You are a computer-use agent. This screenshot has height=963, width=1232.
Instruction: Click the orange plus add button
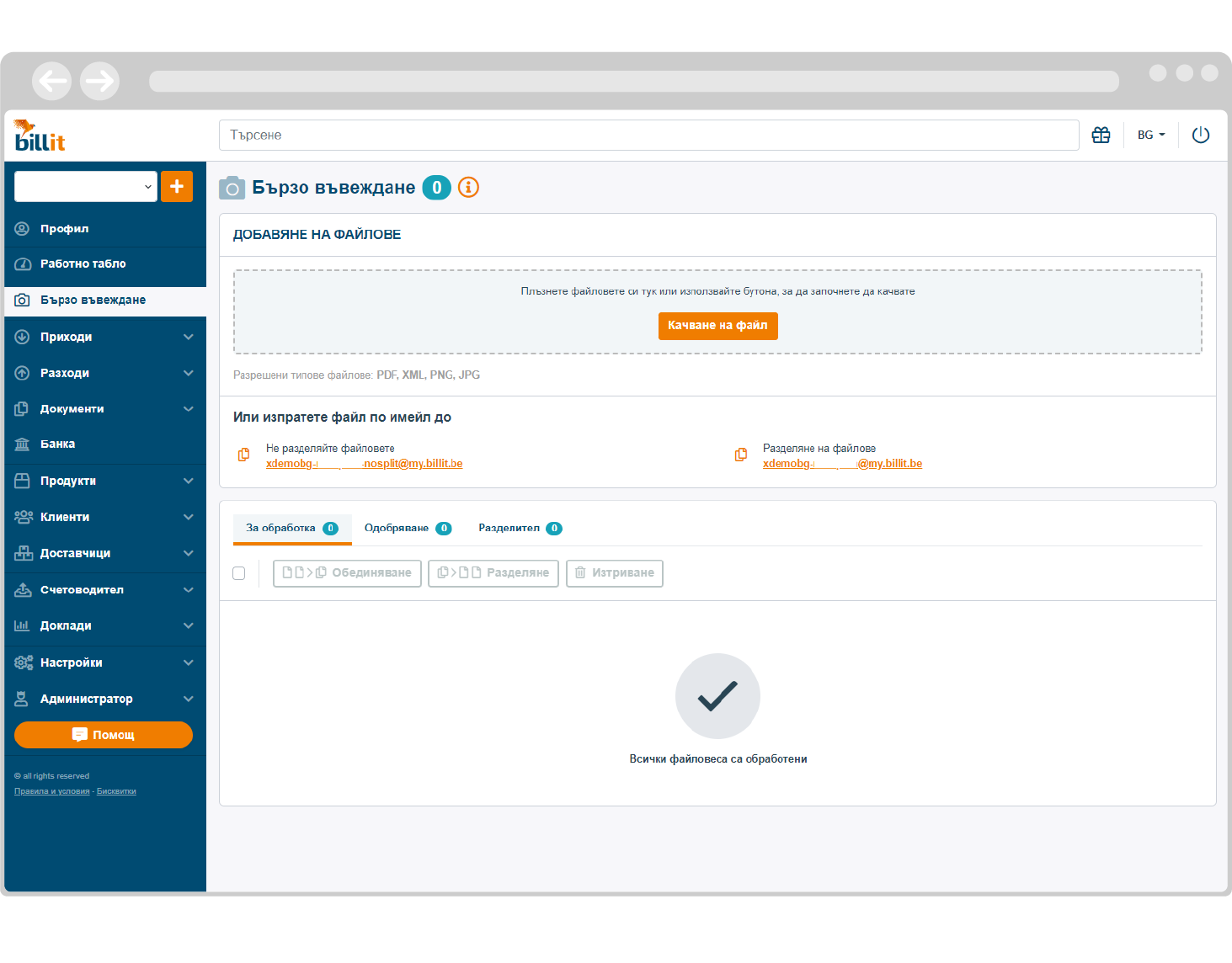point(177,186)
